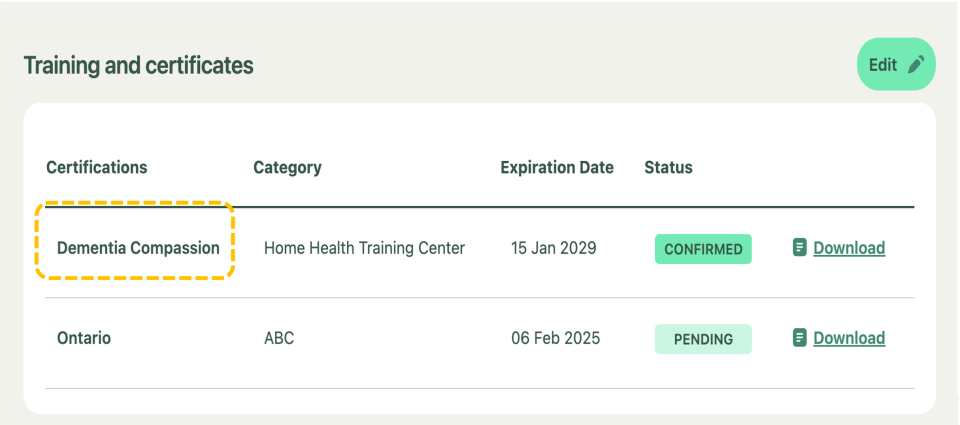Click the pencil icon on Edit button
Image resolution: width=960 pixels, height=425 pixels.
click(x=917, y=65)
